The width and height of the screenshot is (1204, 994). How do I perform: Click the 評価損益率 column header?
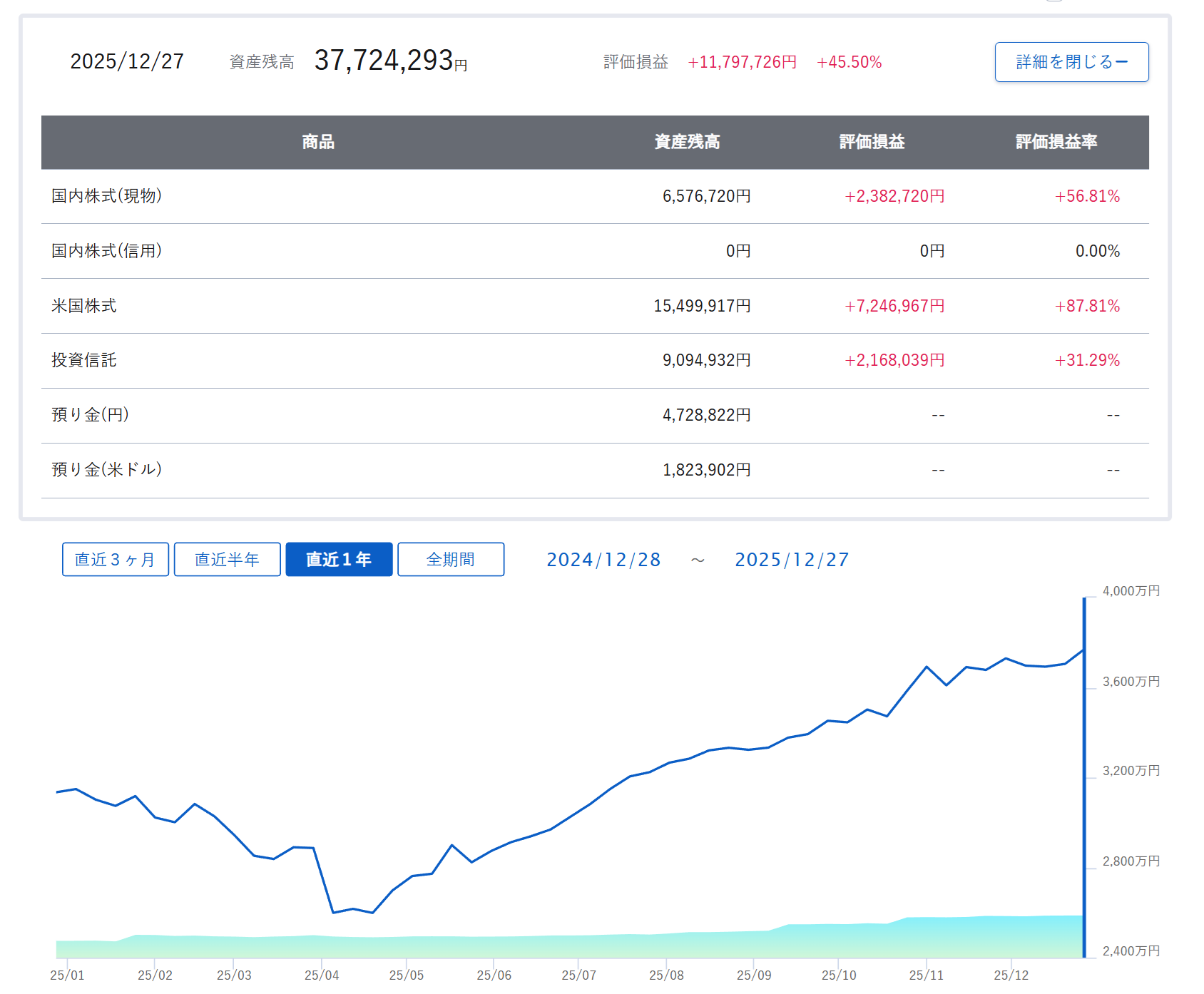1056,142
